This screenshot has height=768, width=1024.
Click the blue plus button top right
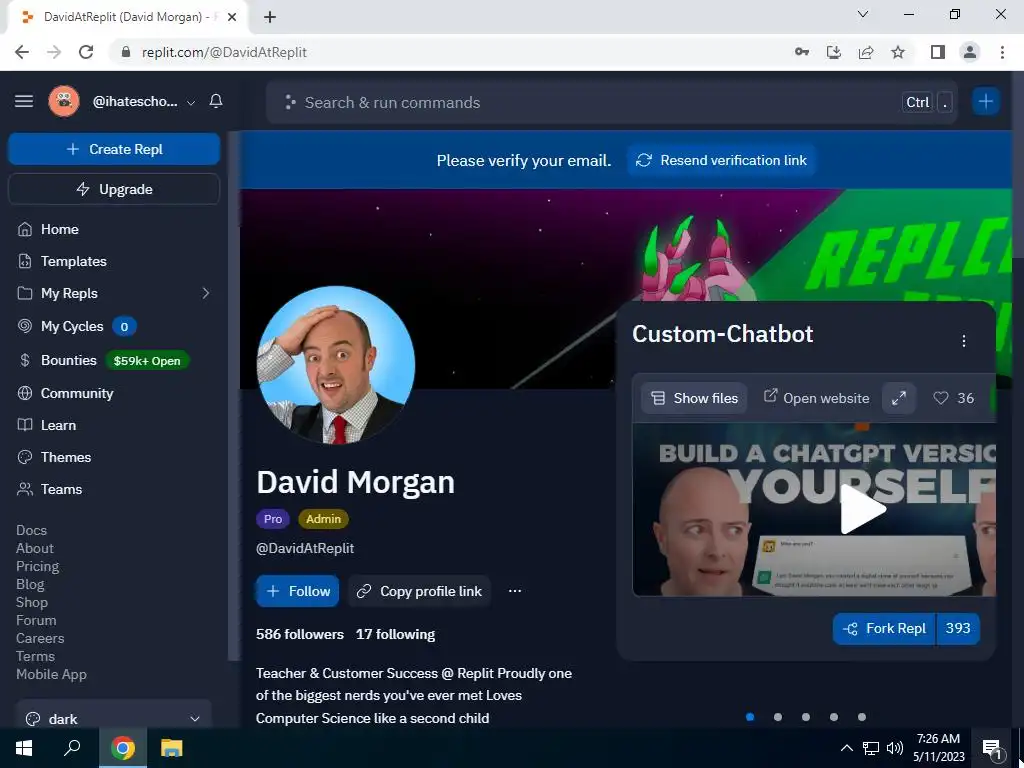click(x=985, y=101)
